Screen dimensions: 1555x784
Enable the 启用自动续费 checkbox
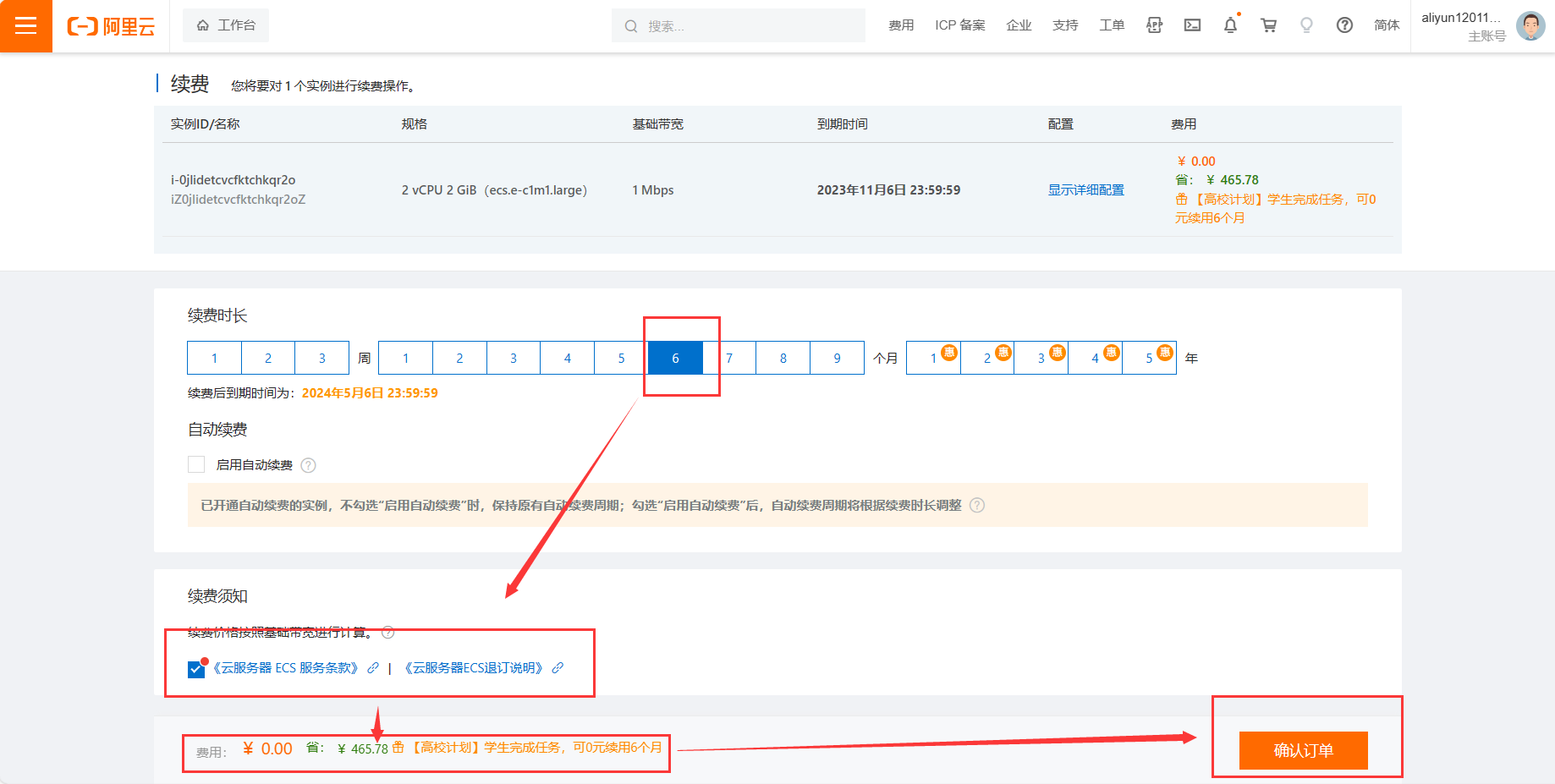[x=196, y=464]
